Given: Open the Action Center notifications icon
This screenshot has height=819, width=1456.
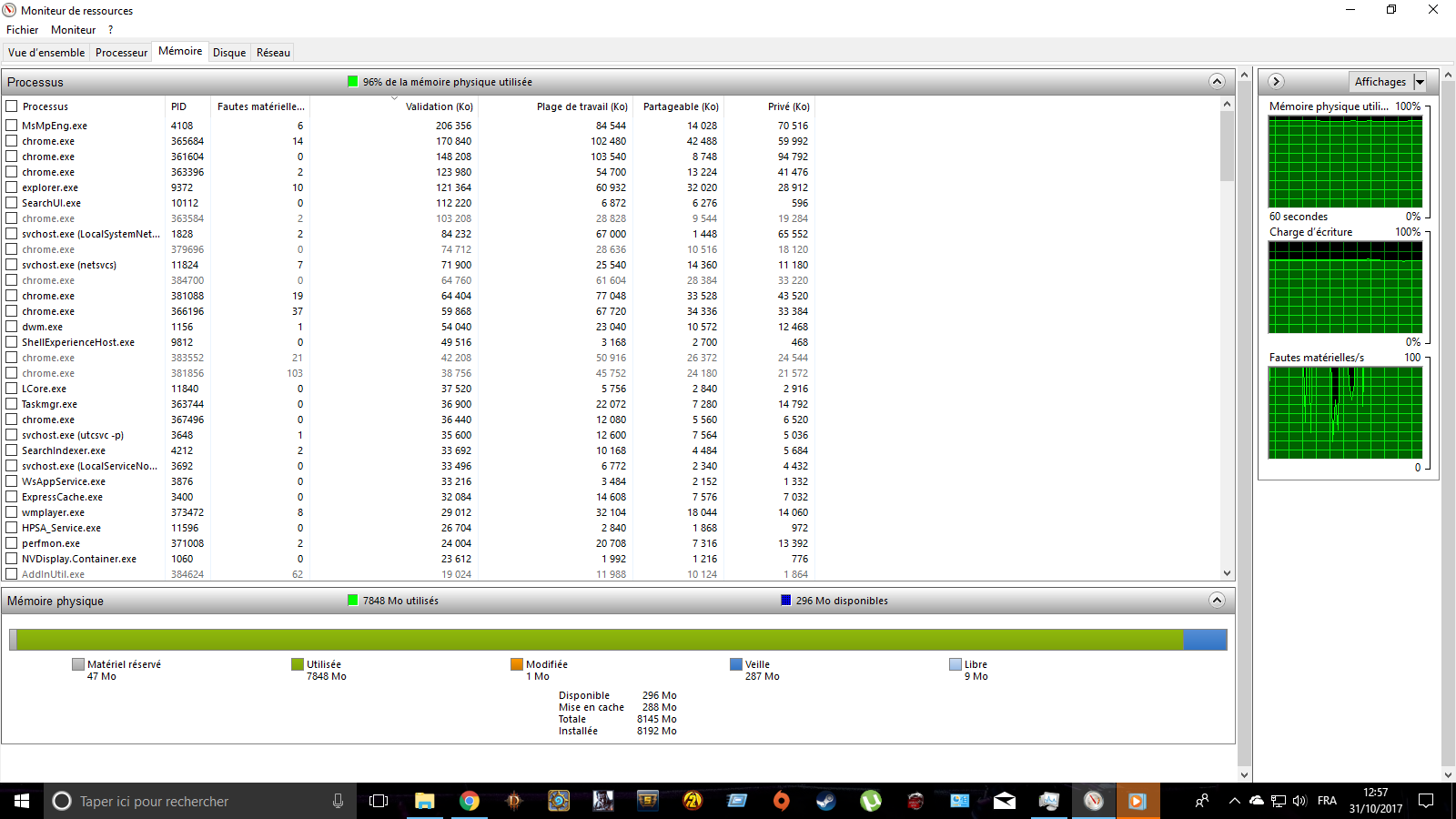Looking at the screenshot, I should pos(1426,801).
